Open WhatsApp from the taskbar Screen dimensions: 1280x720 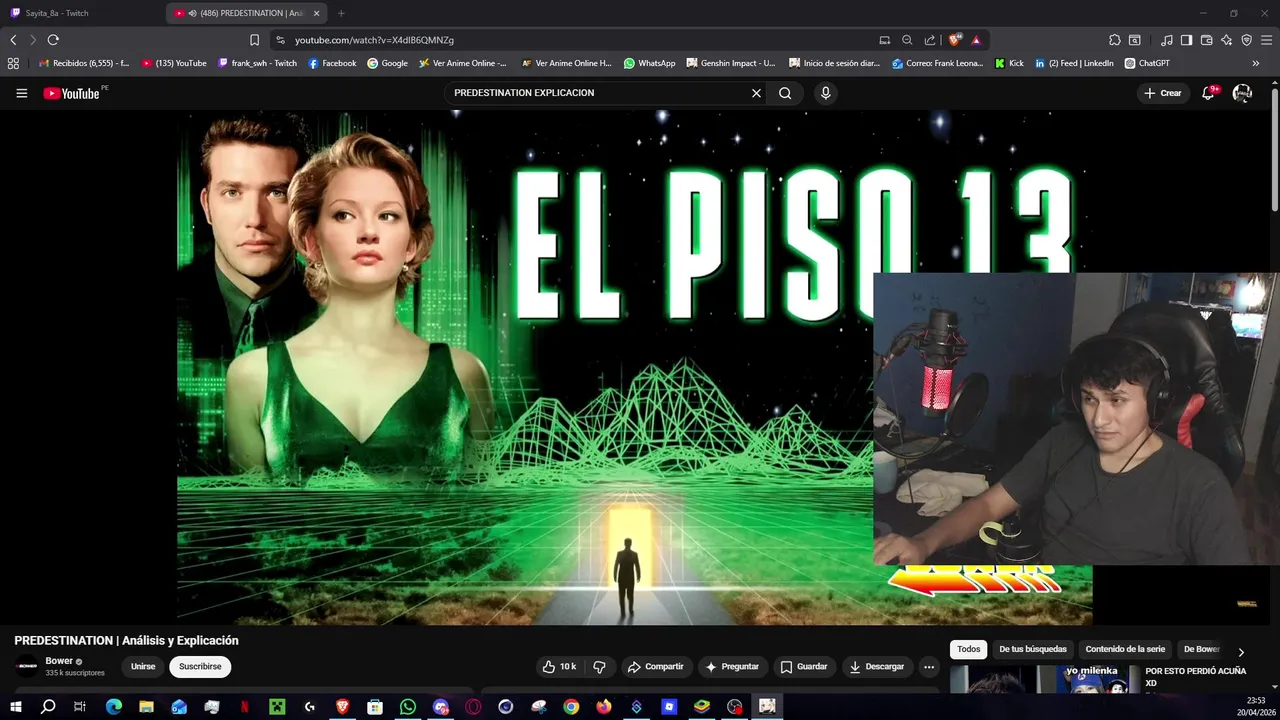coord(407,707)
